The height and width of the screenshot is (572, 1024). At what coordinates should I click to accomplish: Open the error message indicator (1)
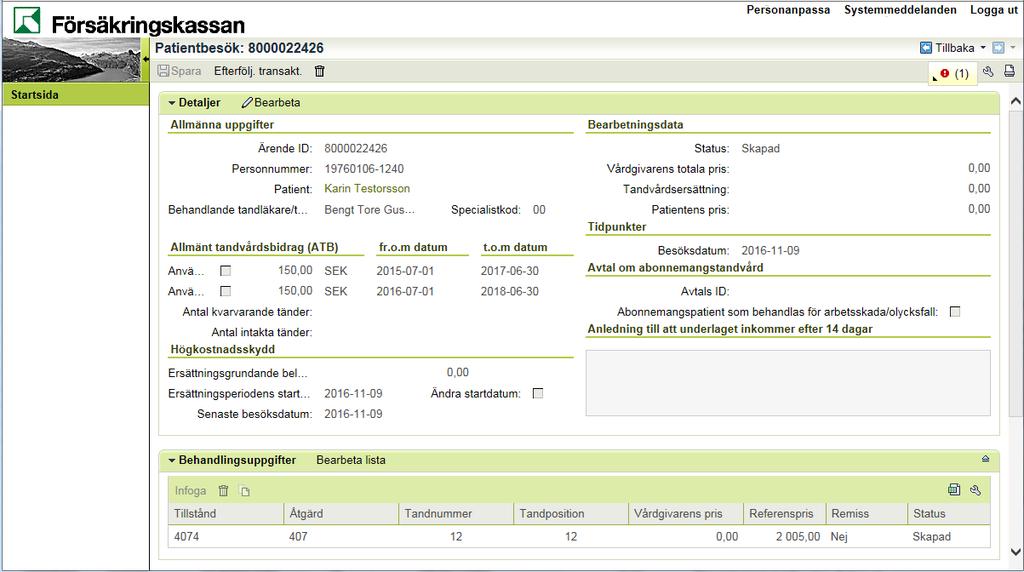(953, 73)
